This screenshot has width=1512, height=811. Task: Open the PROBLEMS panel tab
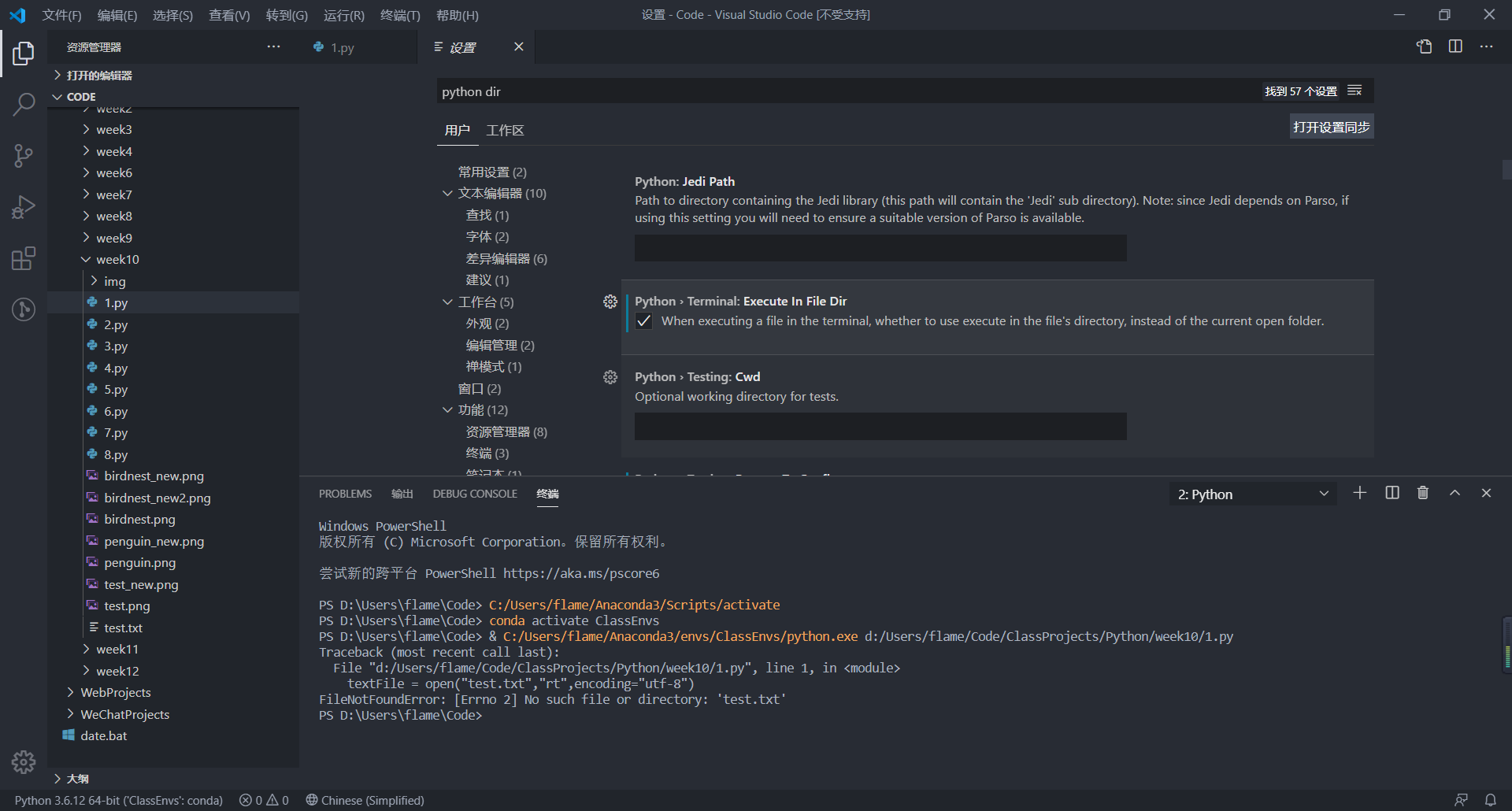tap(345, 494)
